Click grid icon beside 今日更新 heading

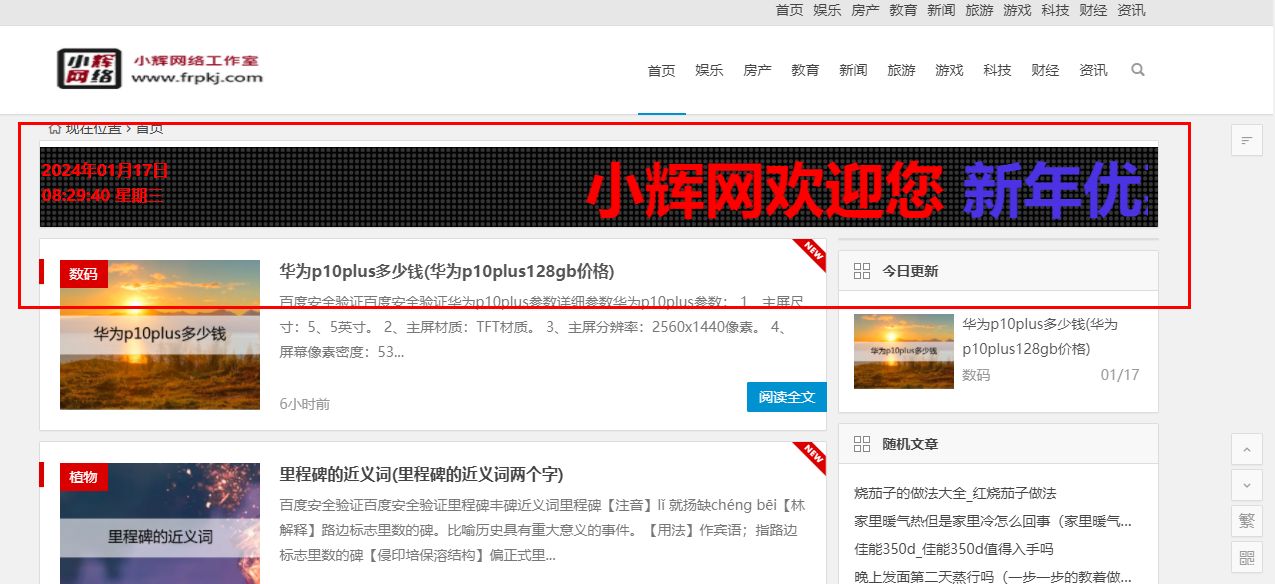(x=862, y=271)
